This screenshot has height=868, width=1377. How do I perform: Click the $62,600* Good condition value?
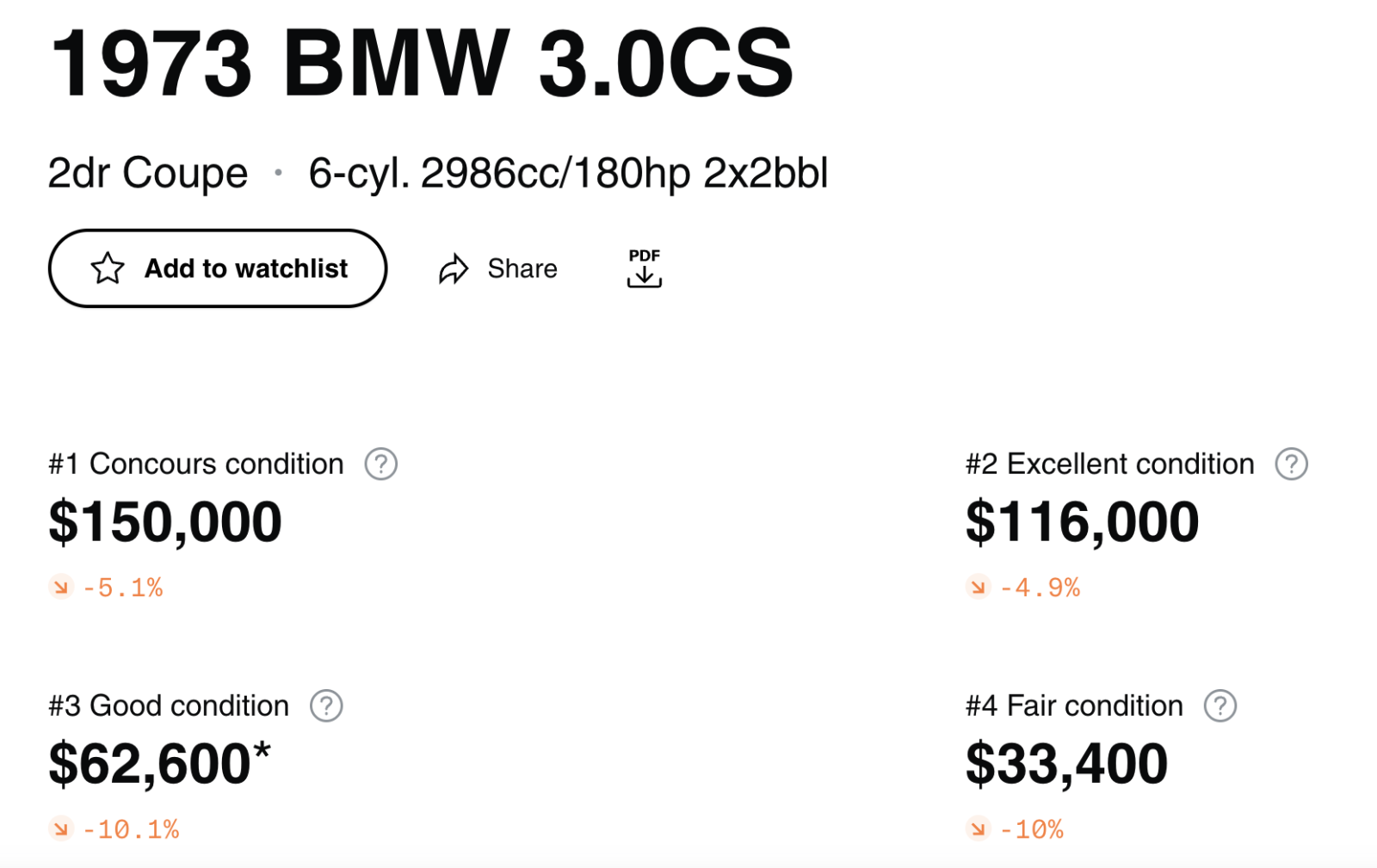tap(159, 764)
